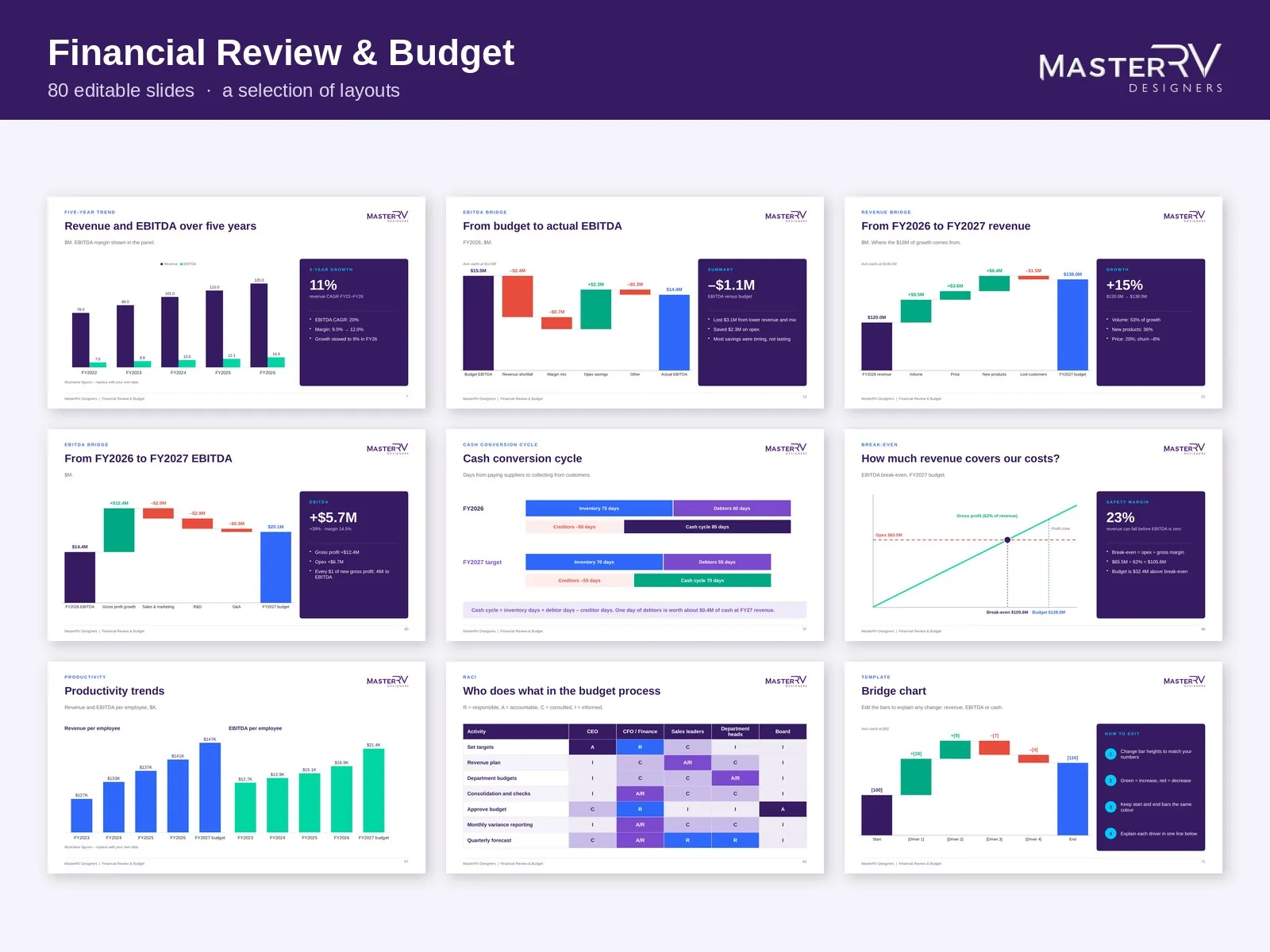
Task: Click the Break-even $105.6M label
Action: point(1006,612)
